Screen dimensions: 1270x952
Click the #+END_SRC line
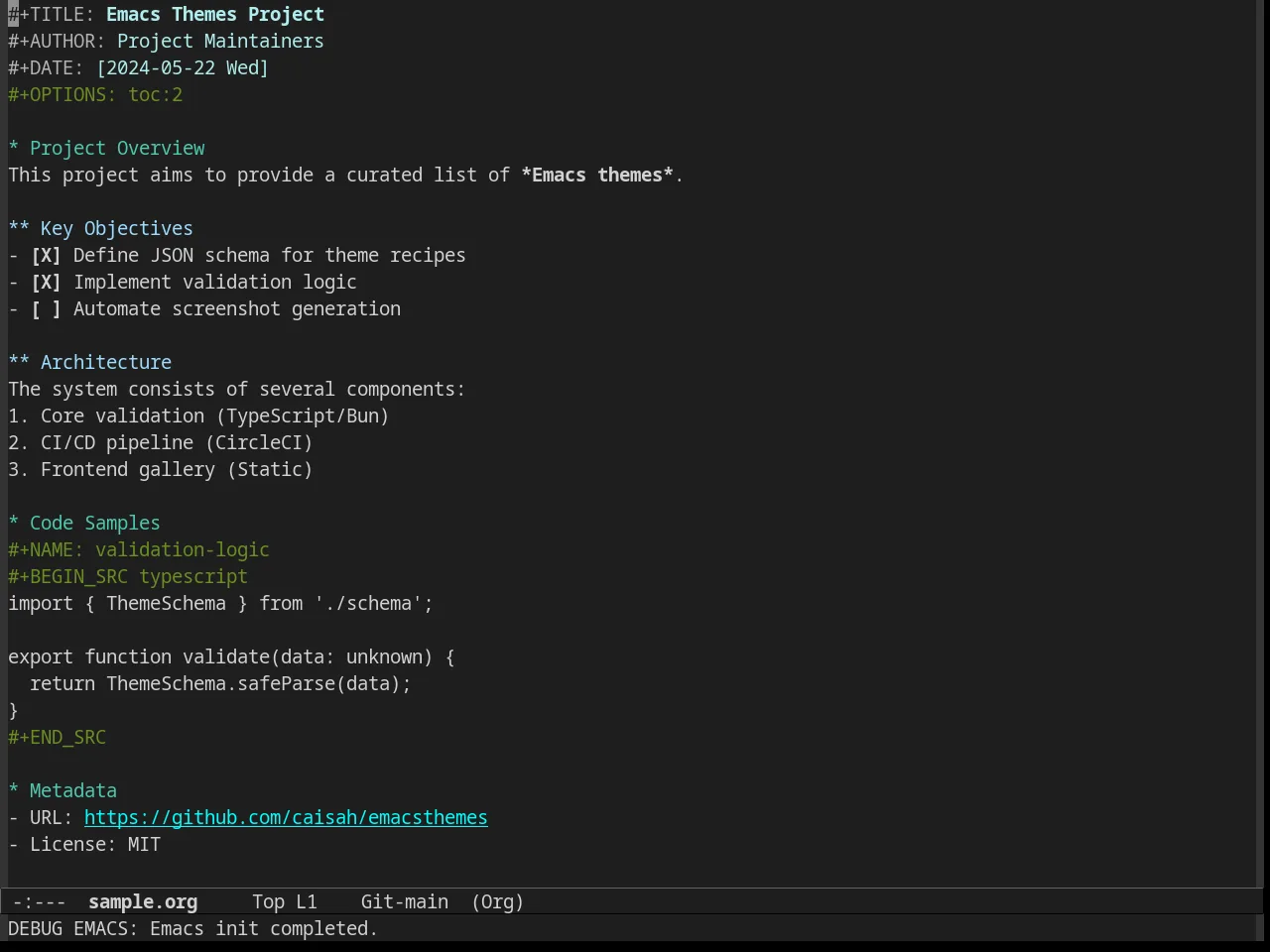57,737
